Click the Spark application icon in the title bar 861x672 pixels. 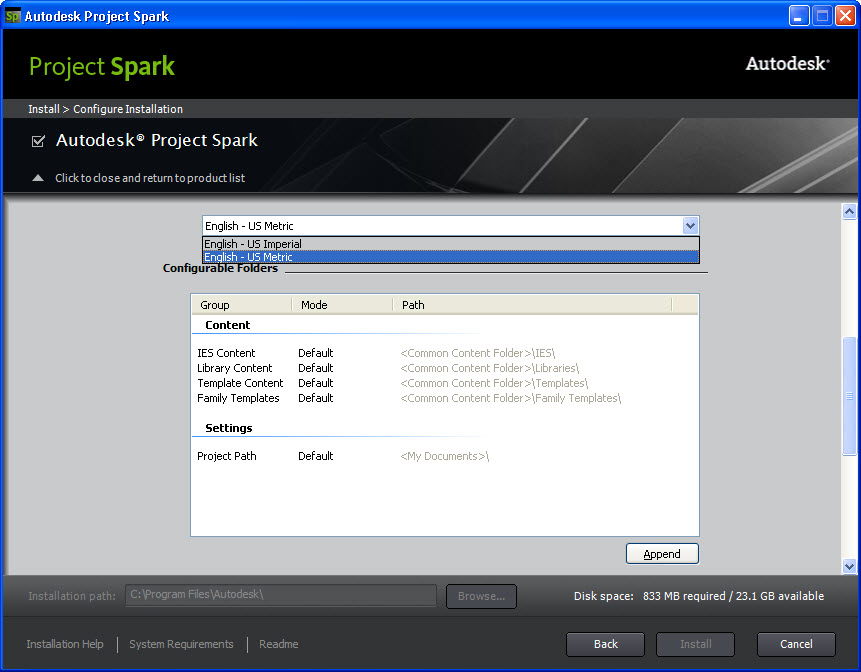point(14,15)
